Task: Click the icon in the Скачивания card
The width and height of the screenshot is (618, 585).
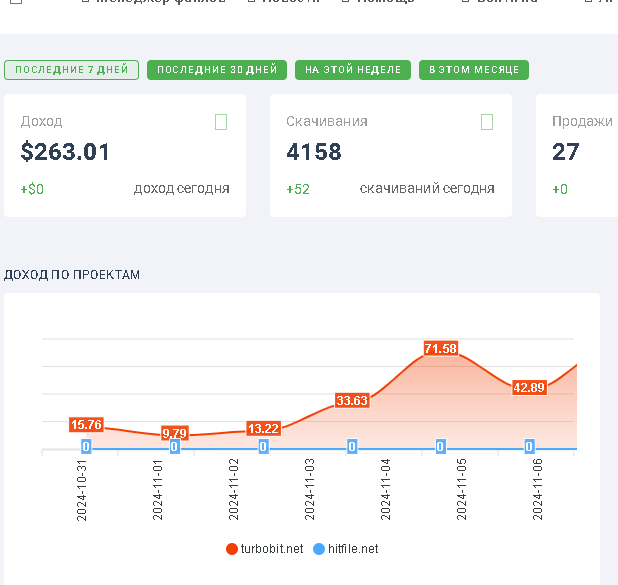Action: (487, 122)
